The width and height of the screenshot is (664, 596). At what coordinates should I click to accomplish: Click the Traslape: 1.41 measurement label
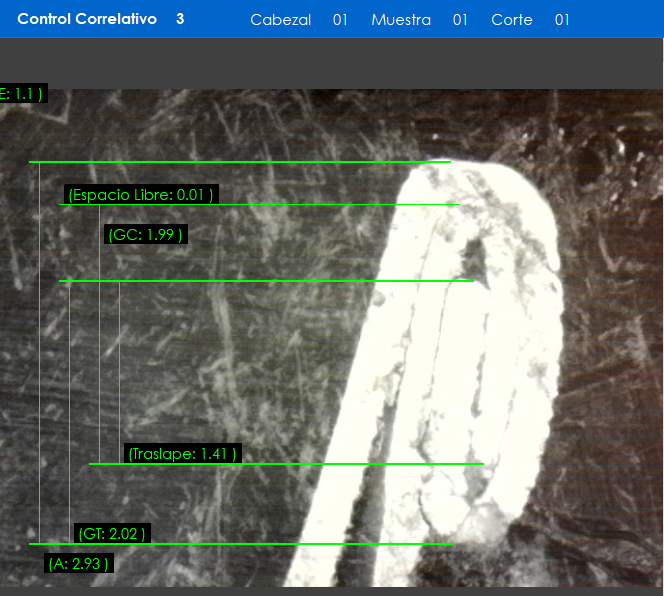182,454
